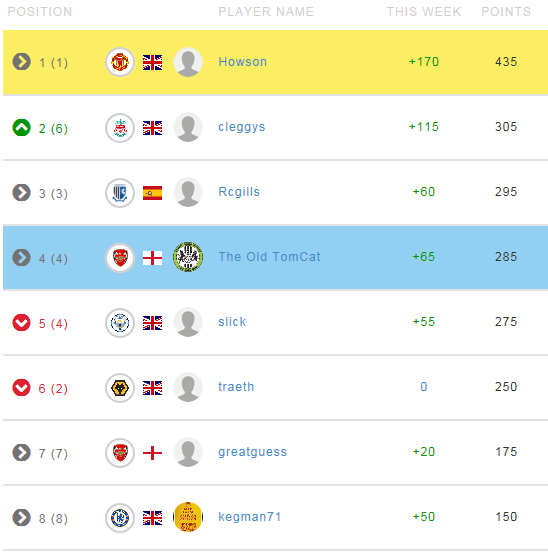The image size is (548, 552).
Task: Click the red down arrow beside position 5
Action: (21, 322)
